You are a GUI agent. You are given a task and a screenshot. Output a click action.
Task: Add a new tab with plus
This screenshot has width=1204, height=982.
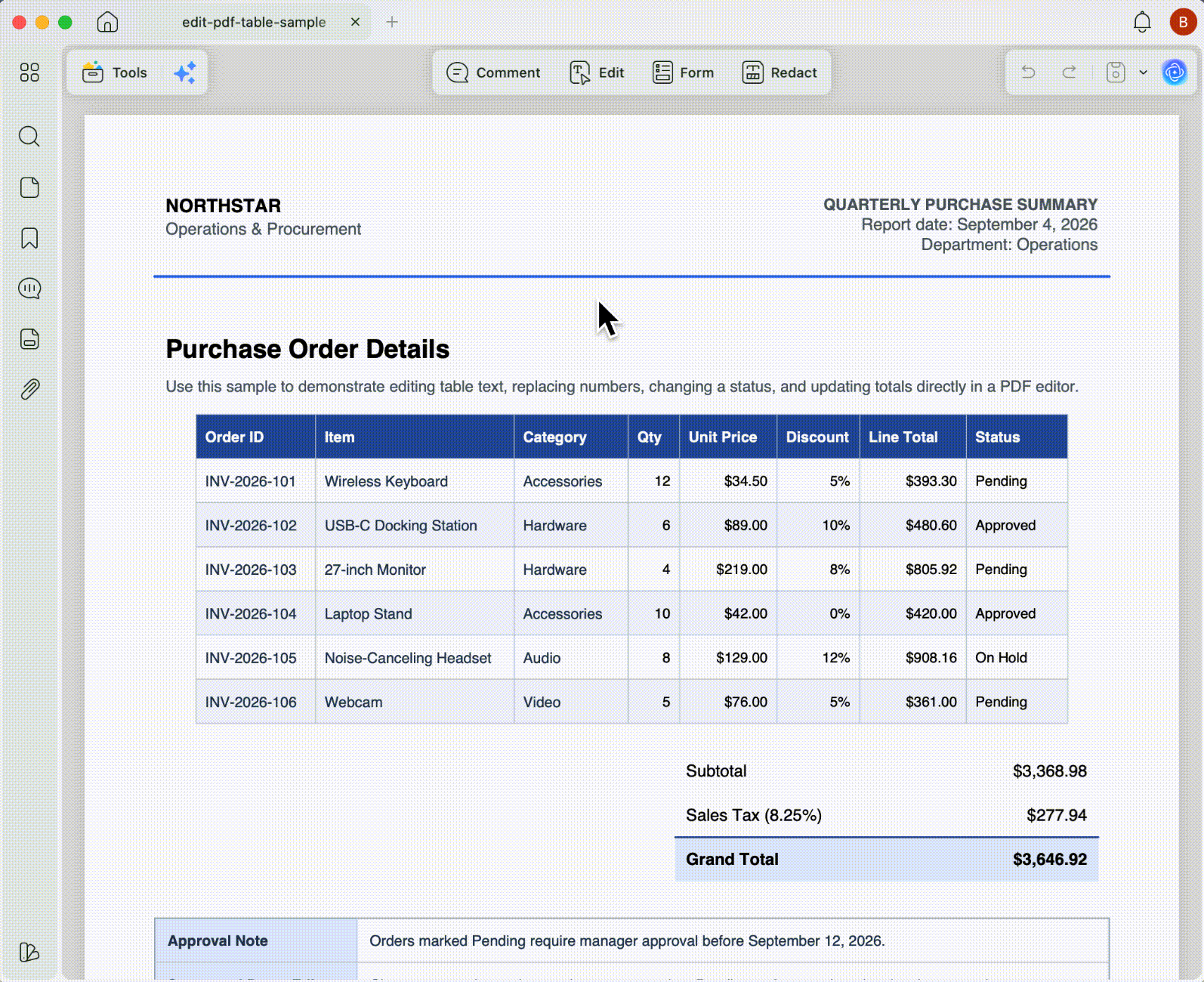pyautogui.click(x=392, y=22)
